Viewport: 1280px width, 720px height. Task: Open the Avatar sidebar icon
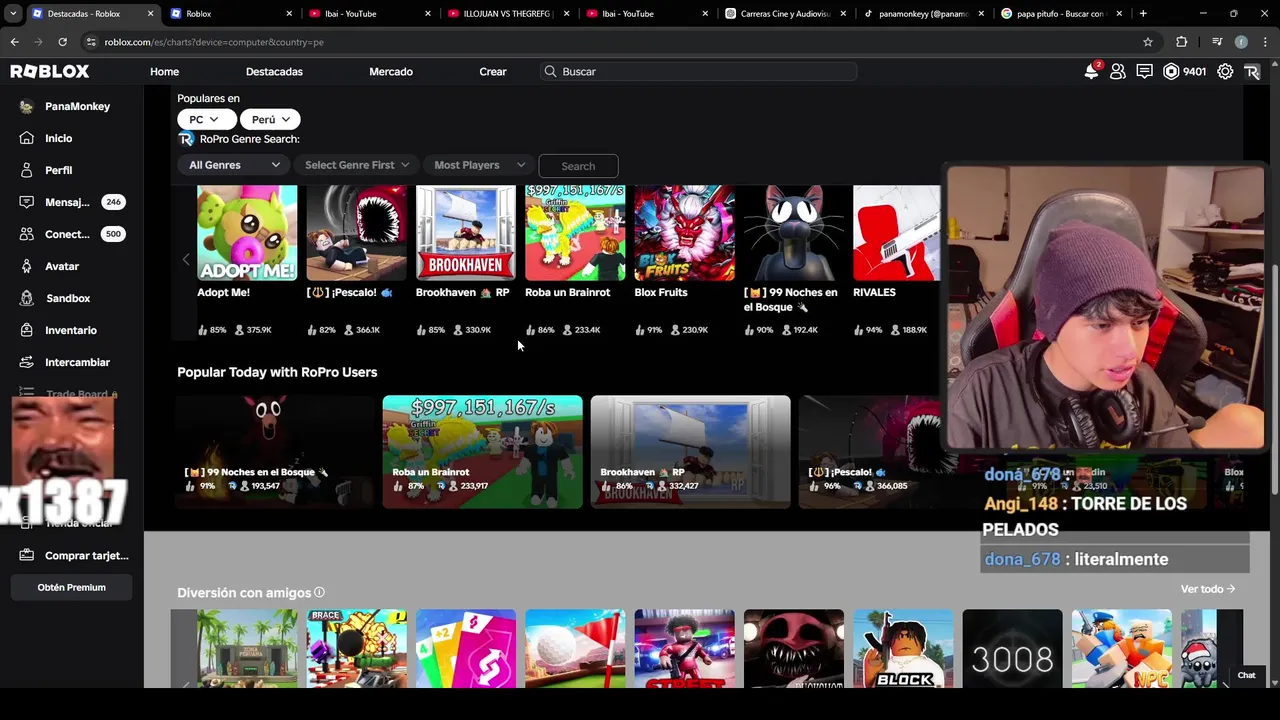pos(26,266)
